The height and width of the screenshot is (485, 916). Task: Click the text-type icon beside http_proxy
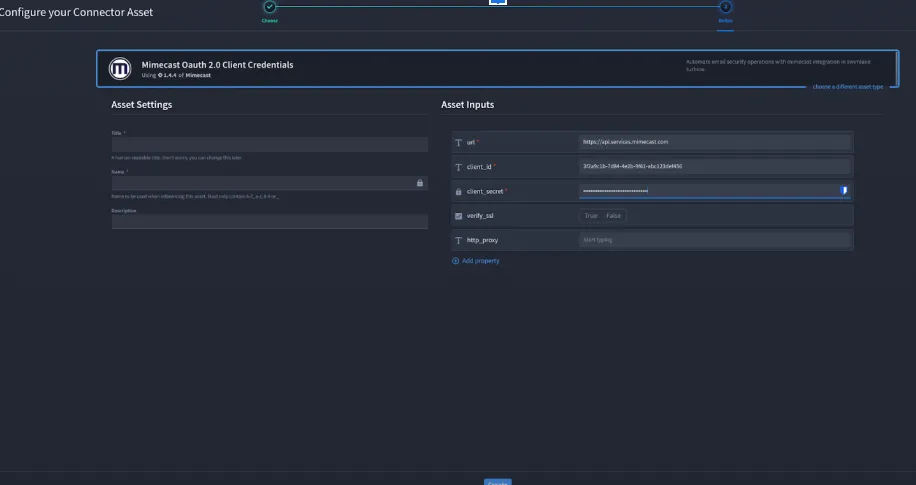(x=459, y=240)
